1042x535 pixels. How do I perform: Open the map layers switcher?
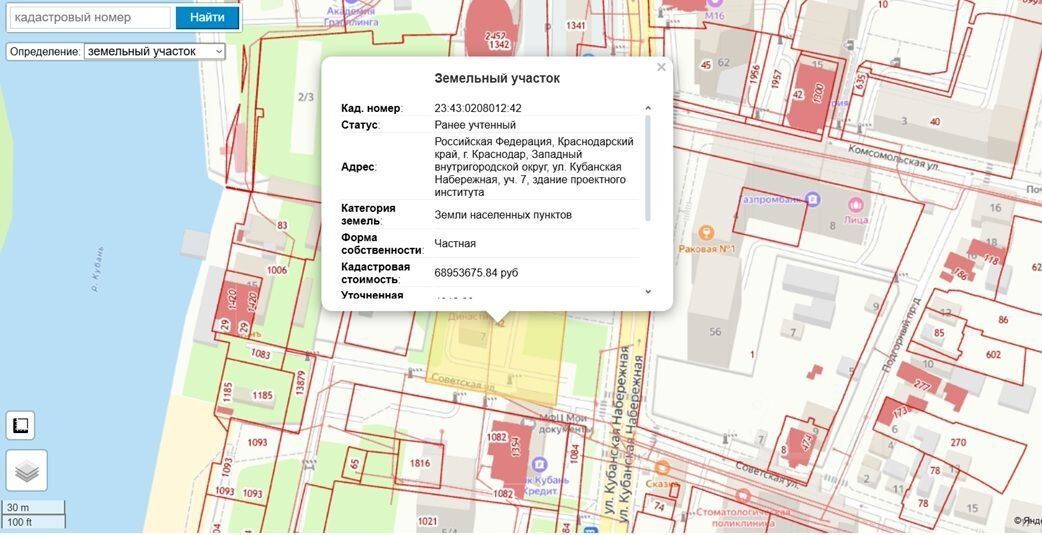[x=27, y=471]
